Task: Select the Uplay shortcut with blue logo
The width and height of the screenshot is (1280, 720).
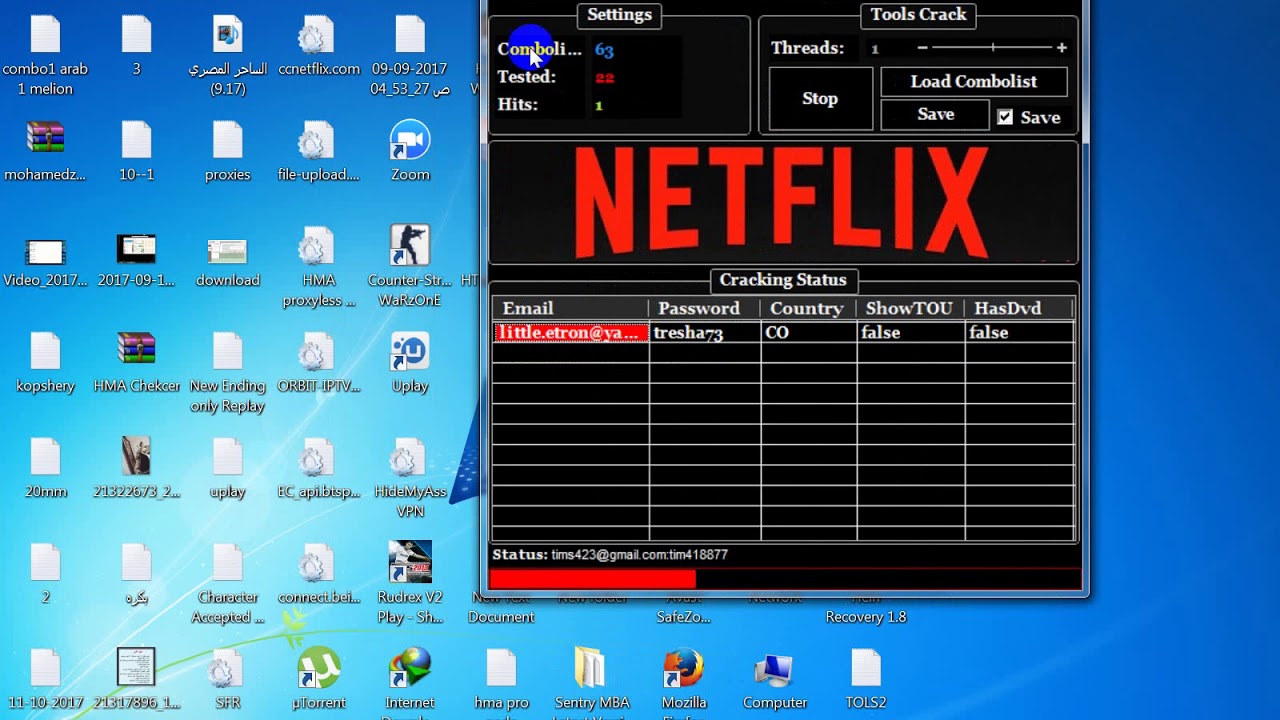Action: tap(410, 362)
